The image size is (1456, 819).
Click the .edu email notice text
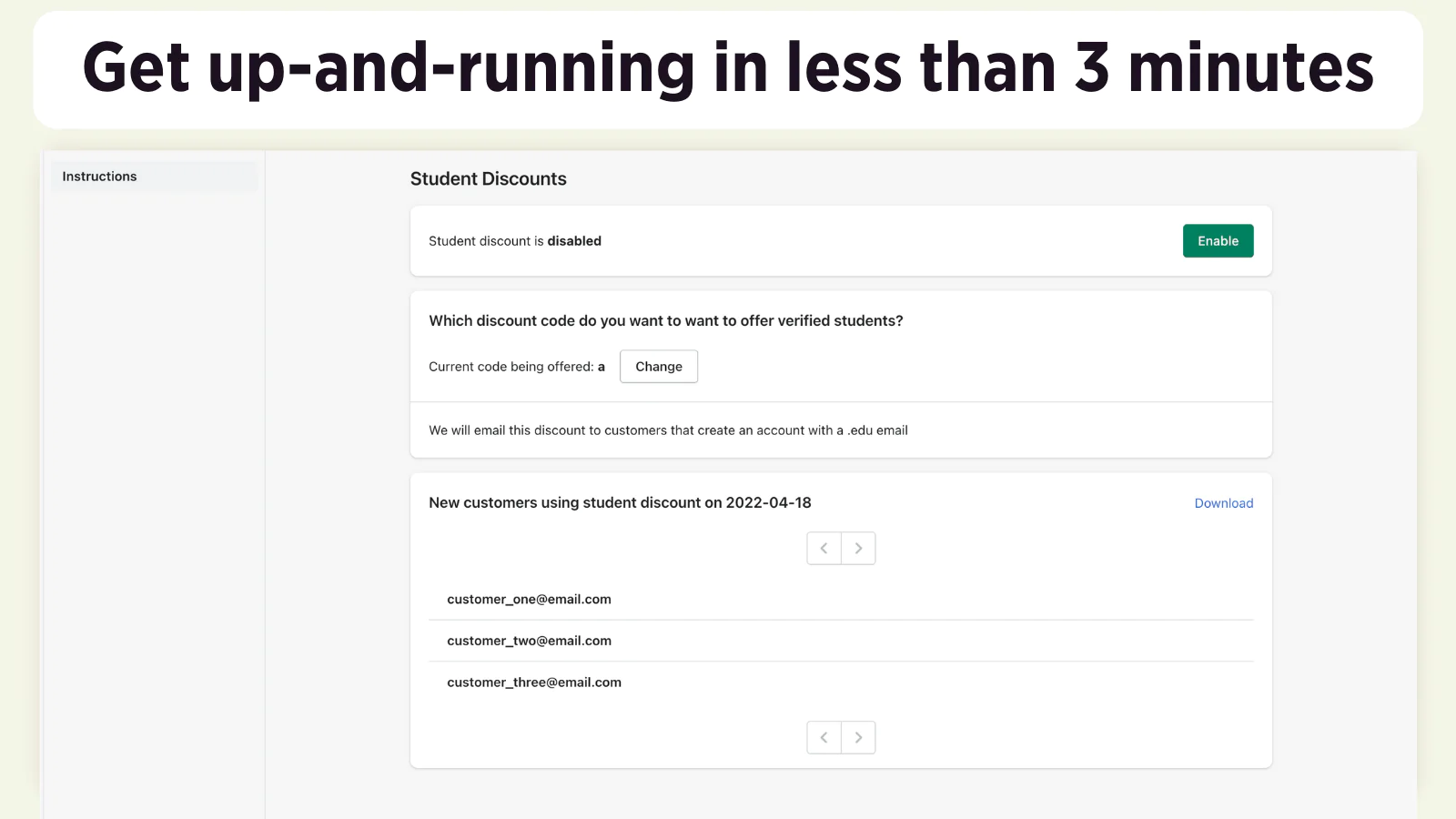click(668, 430)
